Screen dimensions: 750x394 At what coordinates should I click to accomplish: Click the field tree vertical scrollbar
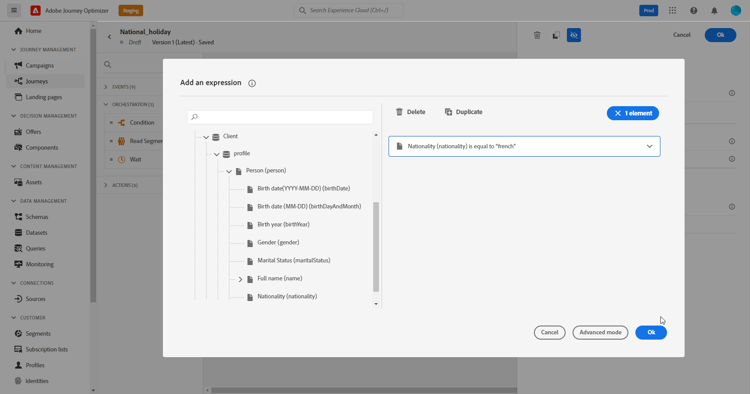(376, 247)
